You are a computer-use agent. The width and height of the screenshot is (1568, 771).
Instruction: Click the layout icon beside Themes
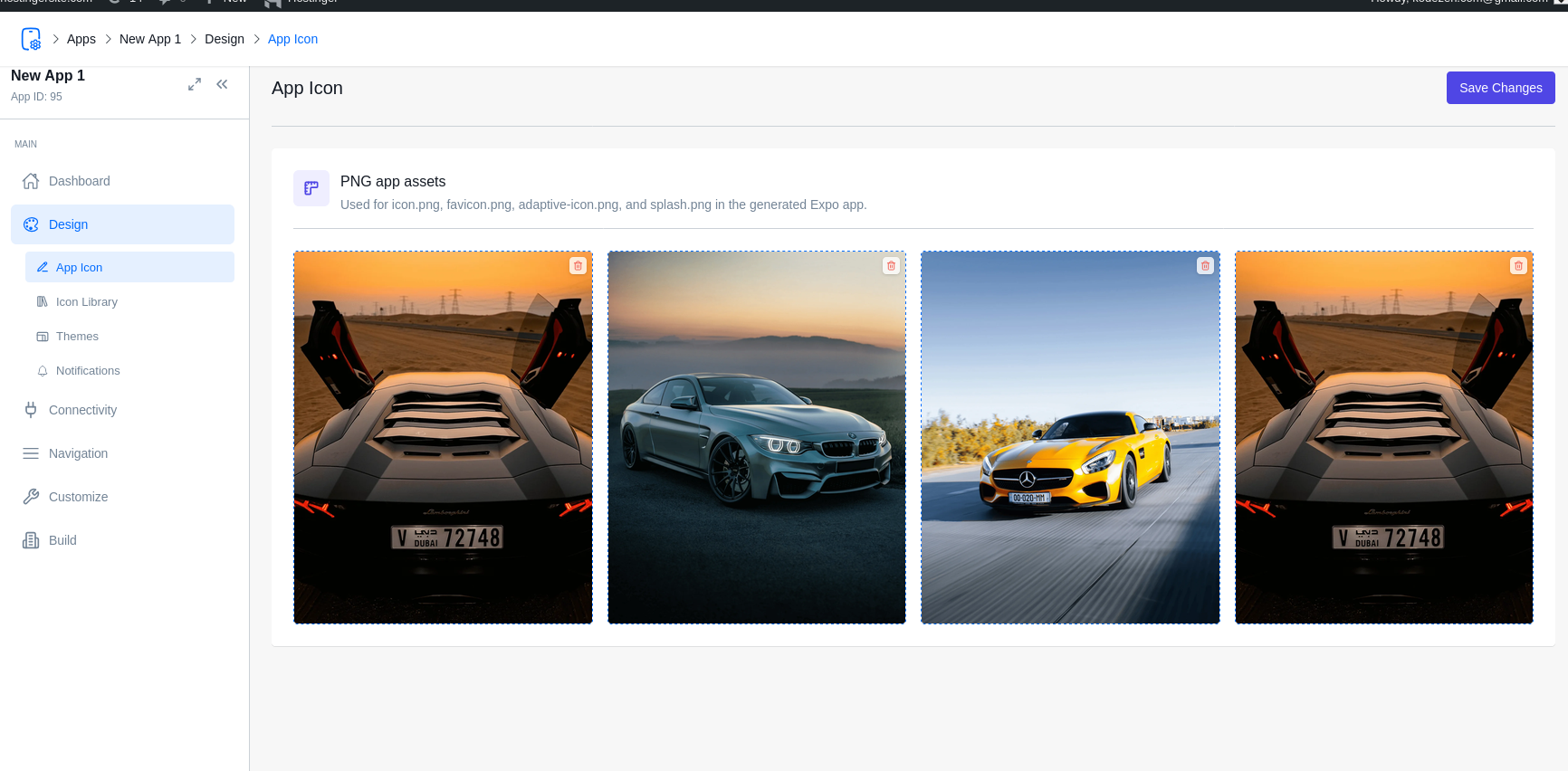pos(43,336)
